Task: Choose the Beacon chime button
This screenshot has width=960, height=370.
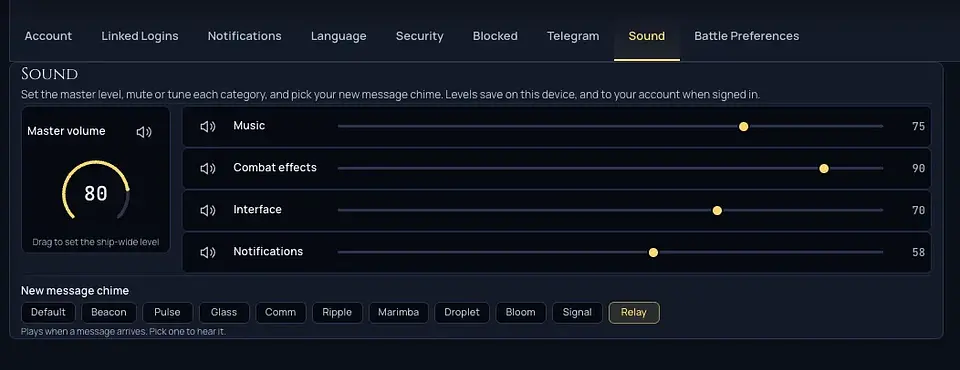Action: [109, 312]
